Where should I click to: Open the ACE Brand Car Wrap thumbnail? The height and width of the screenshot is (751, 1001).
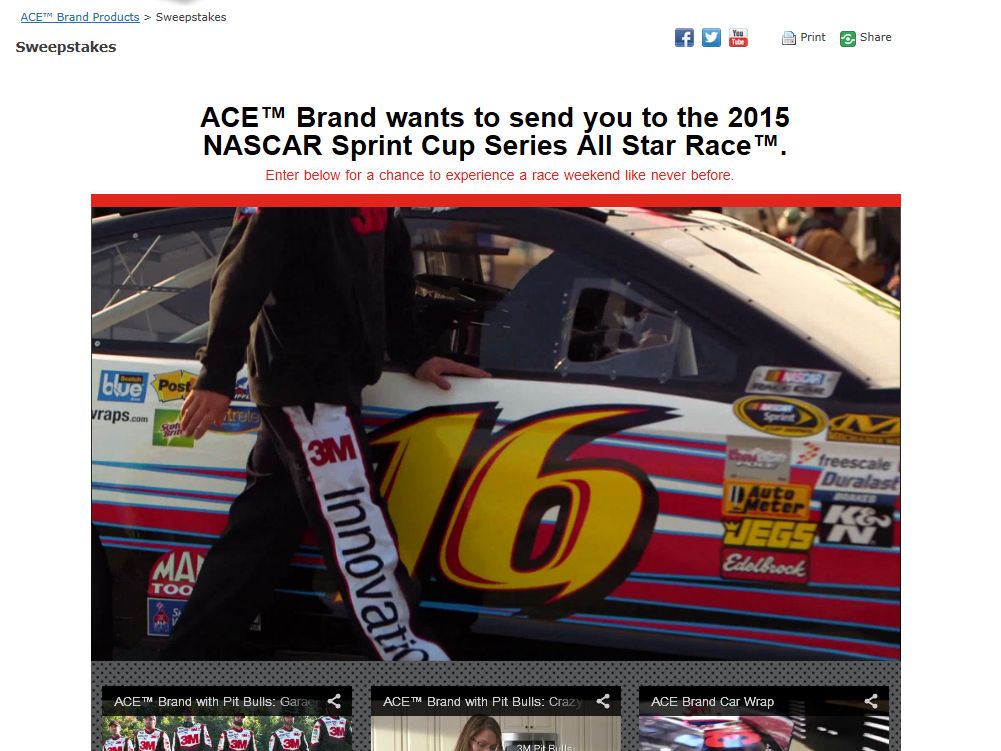(764, 733)
